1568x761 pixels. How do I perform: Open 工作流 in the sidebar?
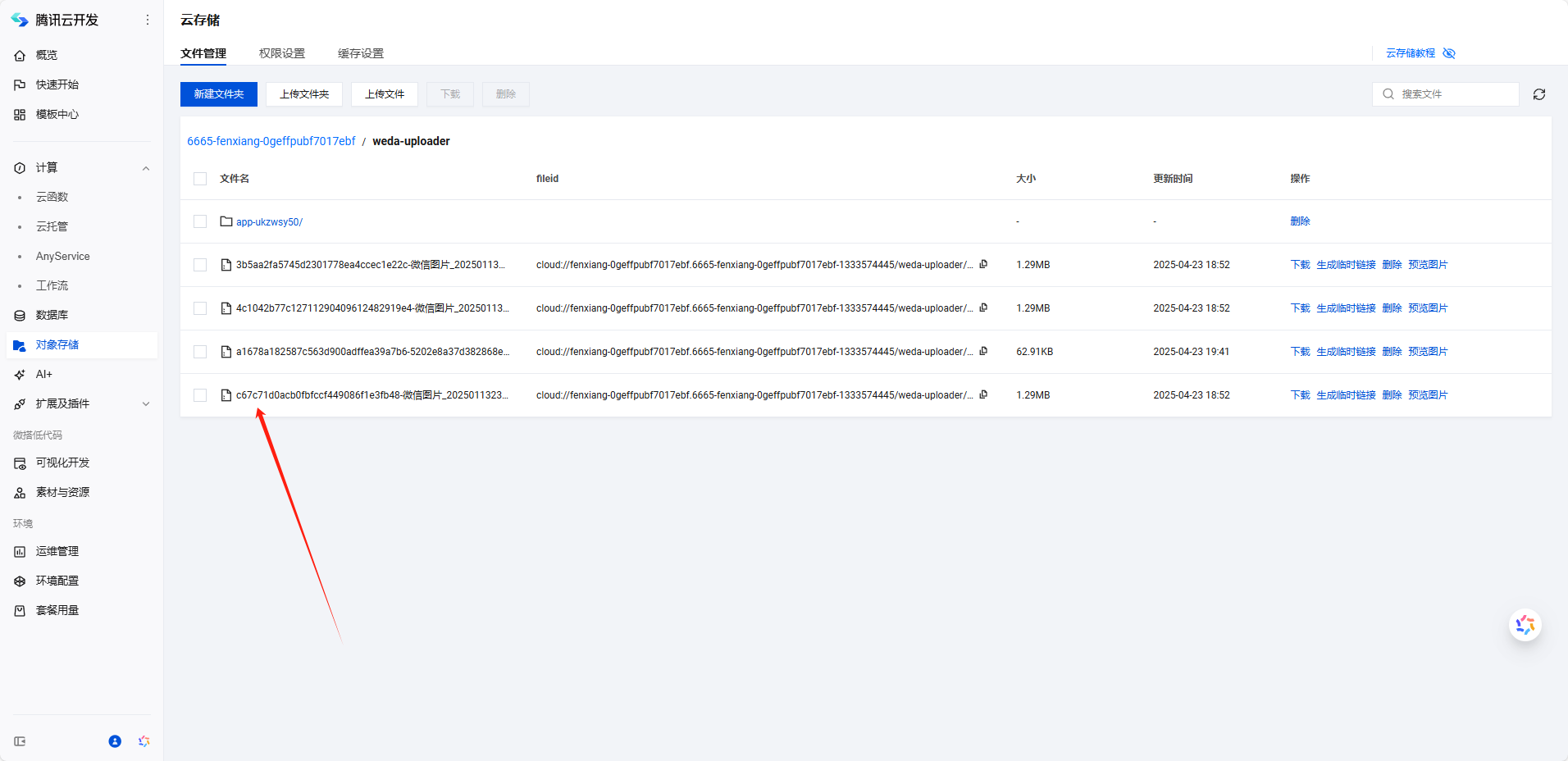tap(52, 285)
